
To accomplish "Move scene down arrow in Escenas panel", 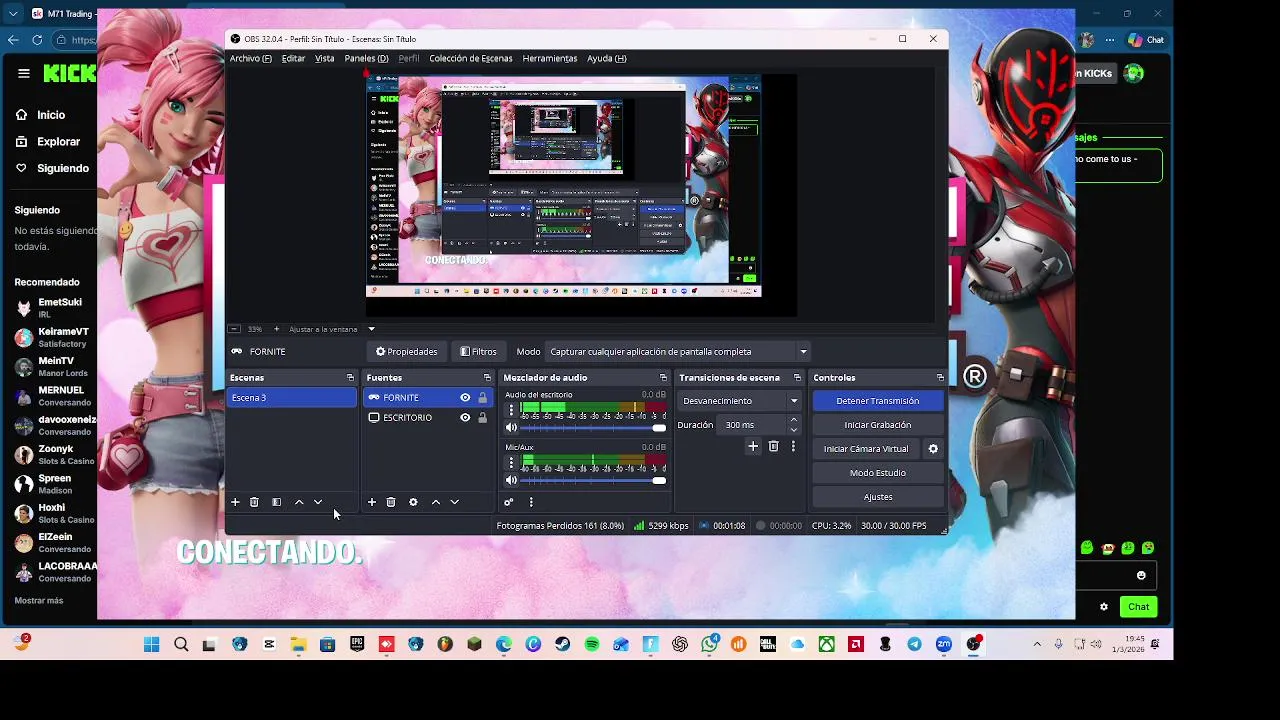I will pyautogui.click(x=318, y=502).
